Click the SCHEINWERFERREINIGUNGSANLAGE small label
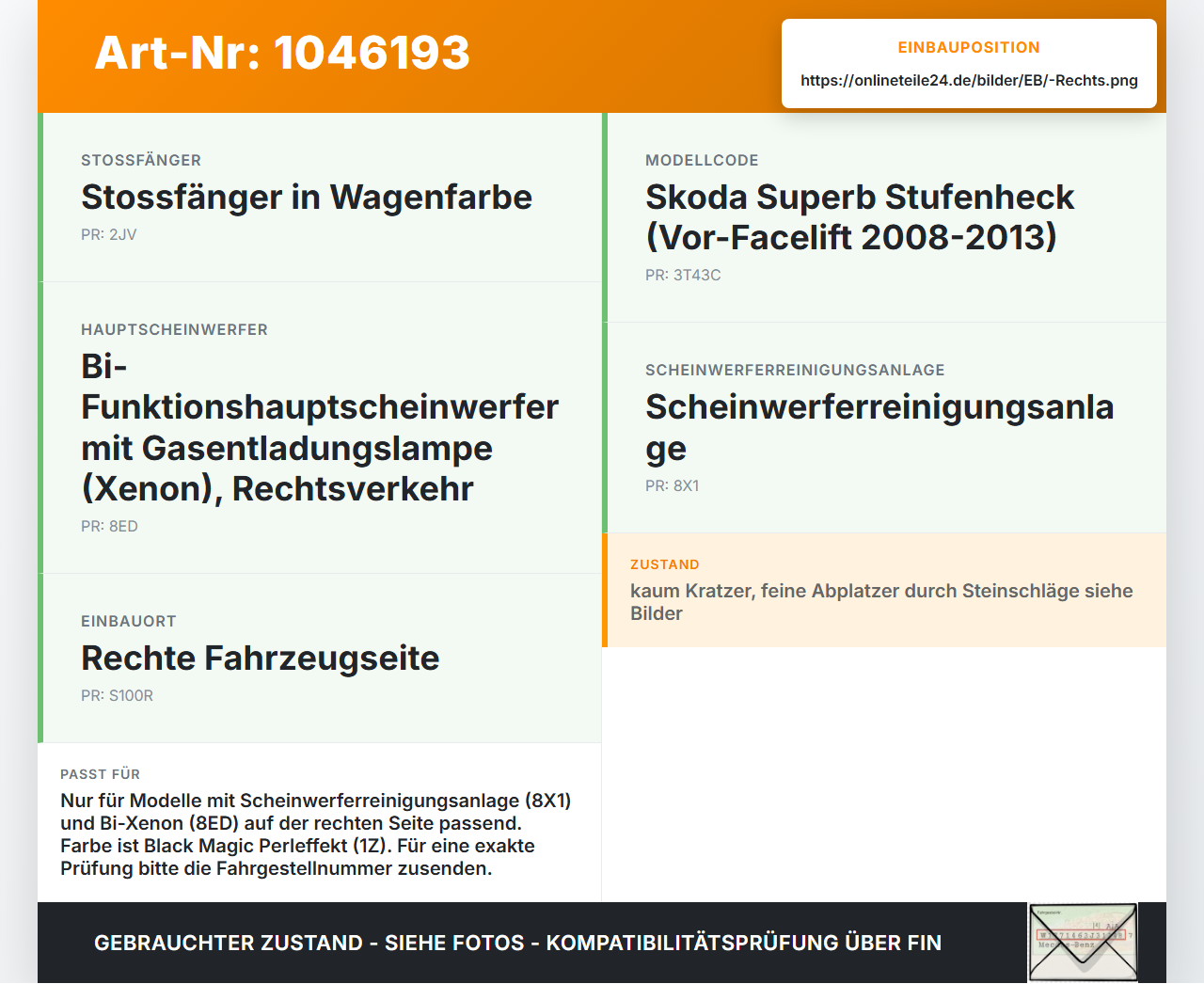The height and width of the screenshot is (984, 1204). [795, 370]
